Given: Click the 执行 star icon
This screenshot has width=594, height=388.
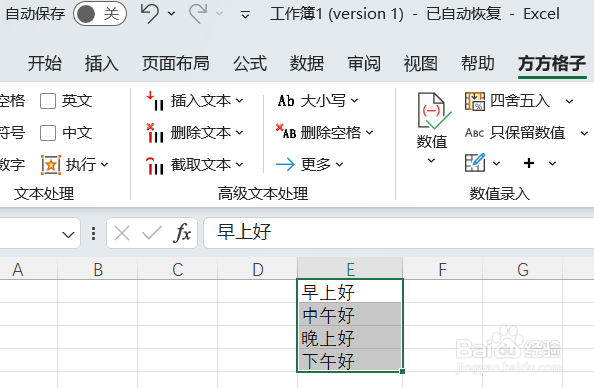Looking at the screenshot, I should pyautogui.click(x=51, y=165).
